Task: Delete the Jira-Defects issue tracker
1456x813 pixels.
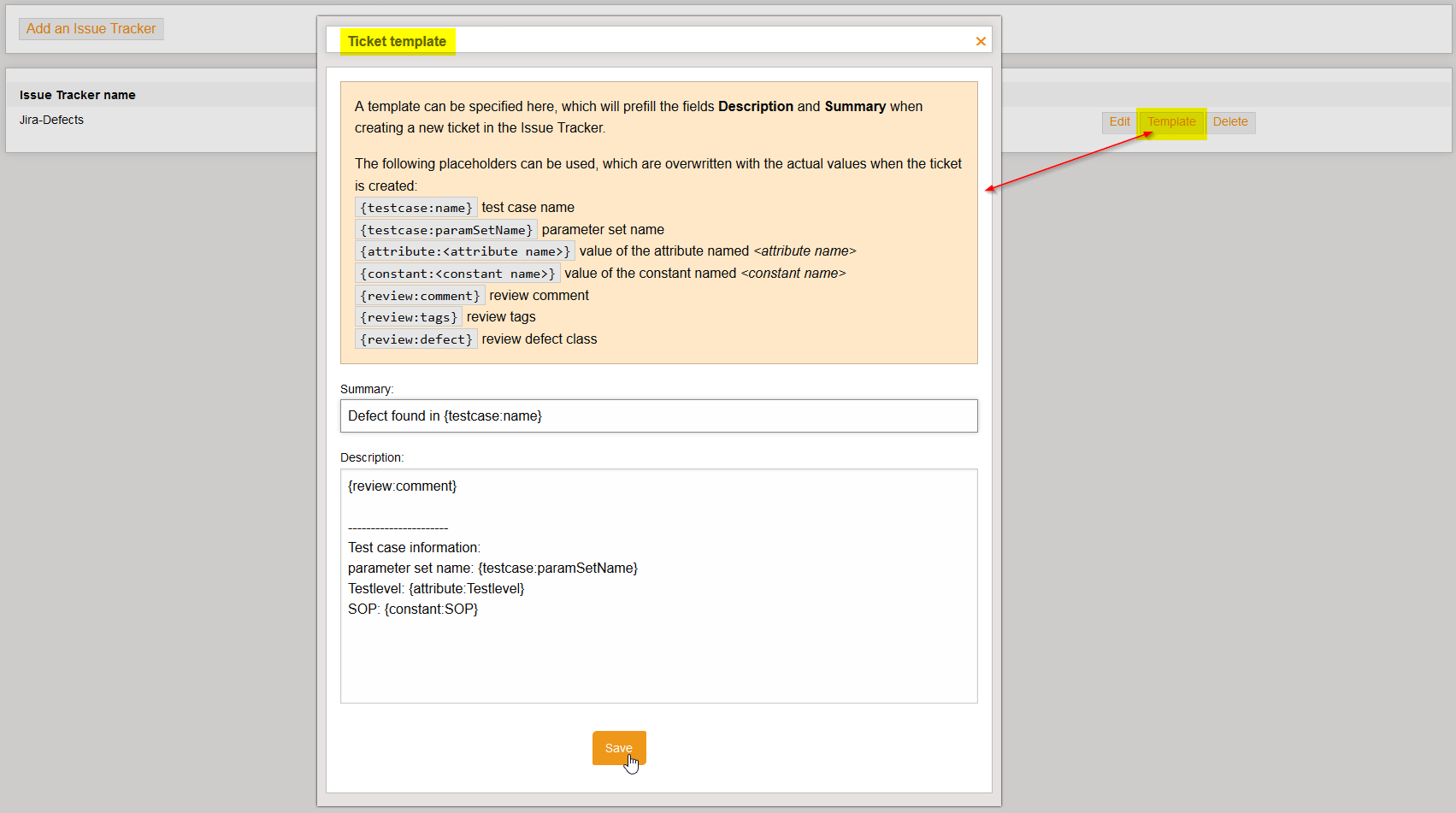Action: (1229, 122)
